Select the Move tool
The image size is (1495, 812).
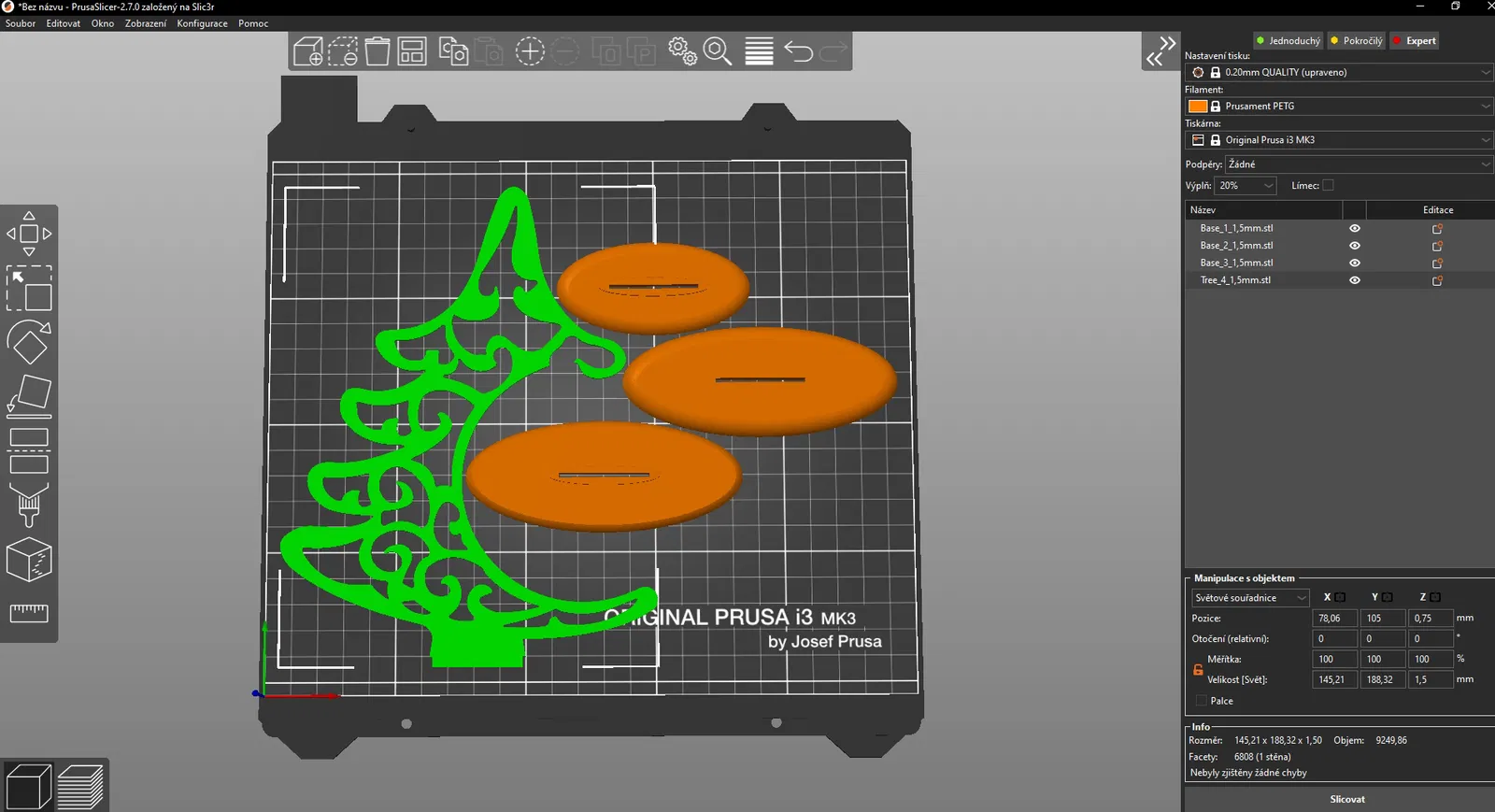pyautogui.click(x=29, y=234)
